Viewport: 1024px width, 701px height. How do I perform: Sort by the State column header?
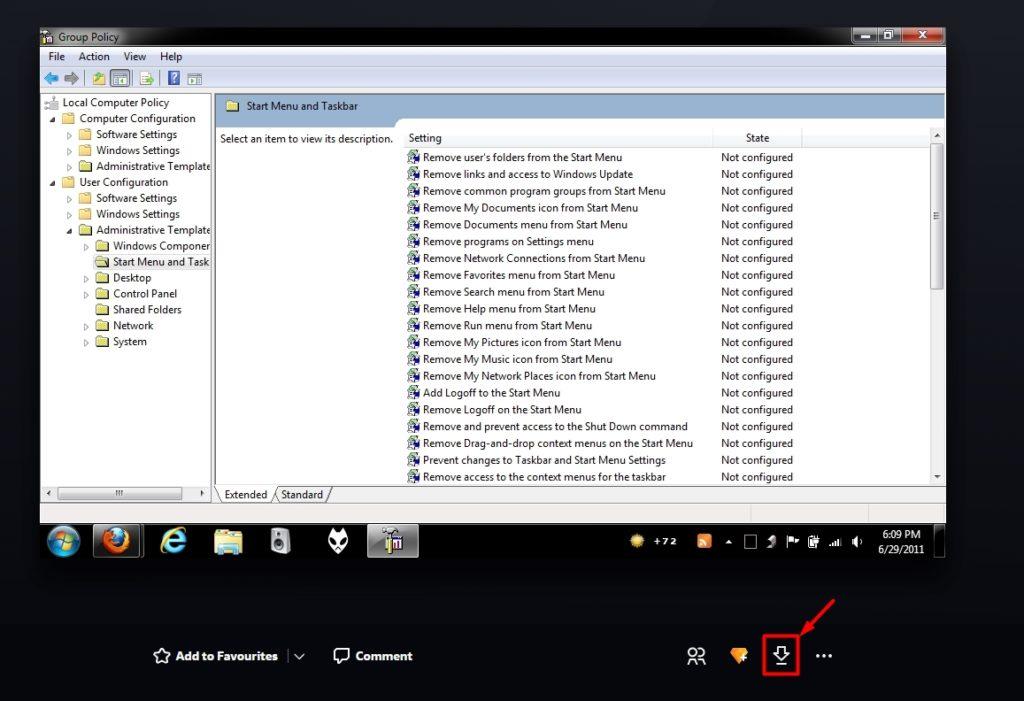tap(758, 138)
